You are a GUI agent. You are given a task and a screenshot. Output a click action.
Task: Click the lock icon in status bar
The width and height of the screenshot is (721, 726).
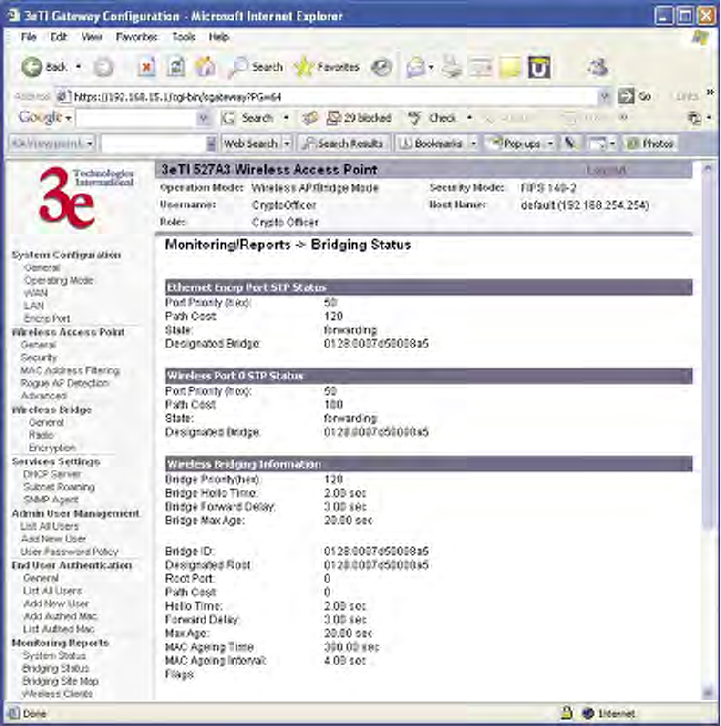pos(567,713)
